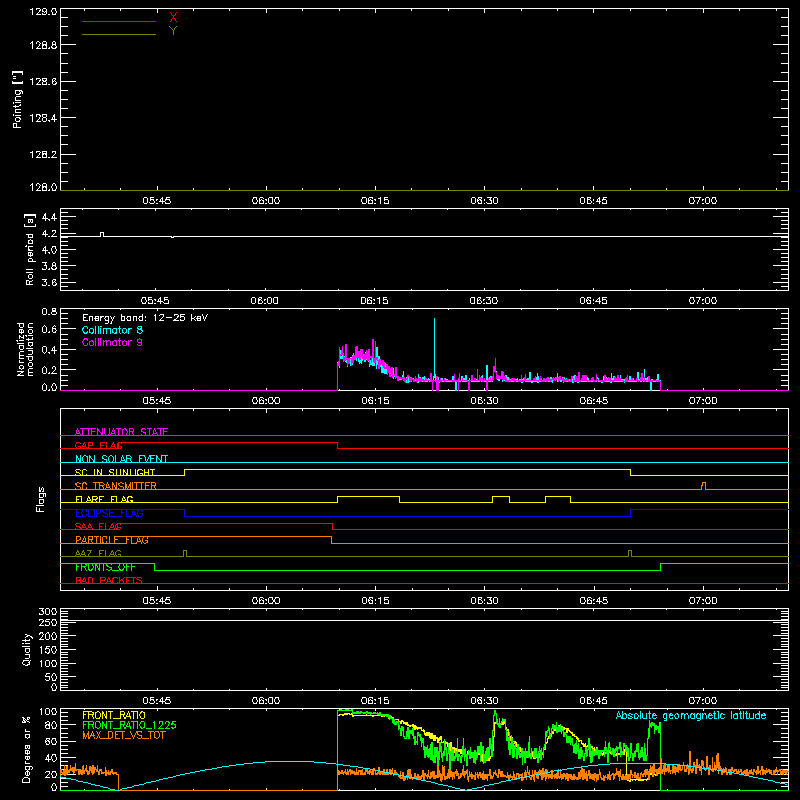The image size is (800, 800).
Task: Click the SC_TRANSMITTER flag label
Action: tap(116, 486)
